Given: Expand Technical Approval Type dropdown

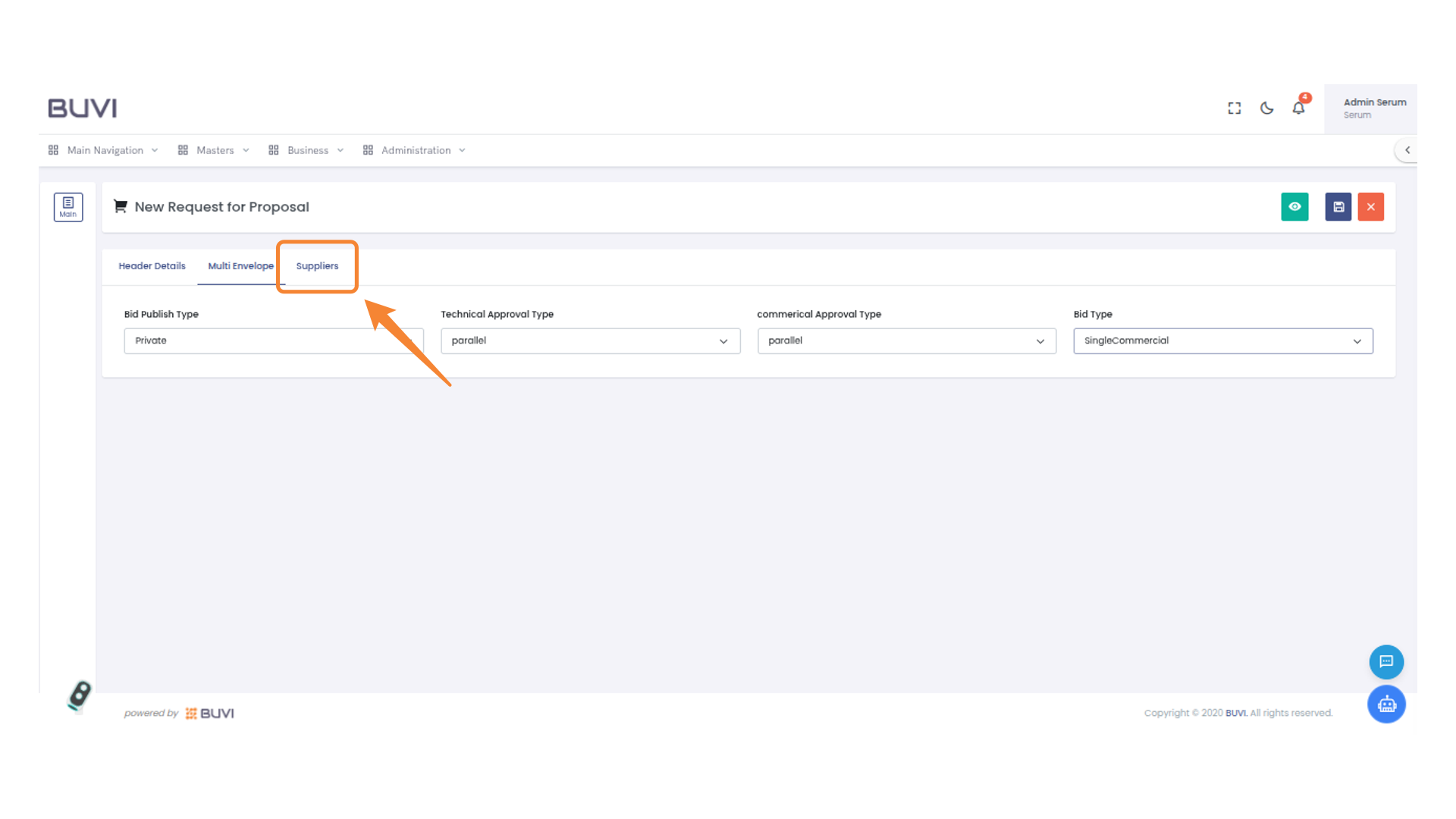Looking at the screenshot, I should coord(590,340).
